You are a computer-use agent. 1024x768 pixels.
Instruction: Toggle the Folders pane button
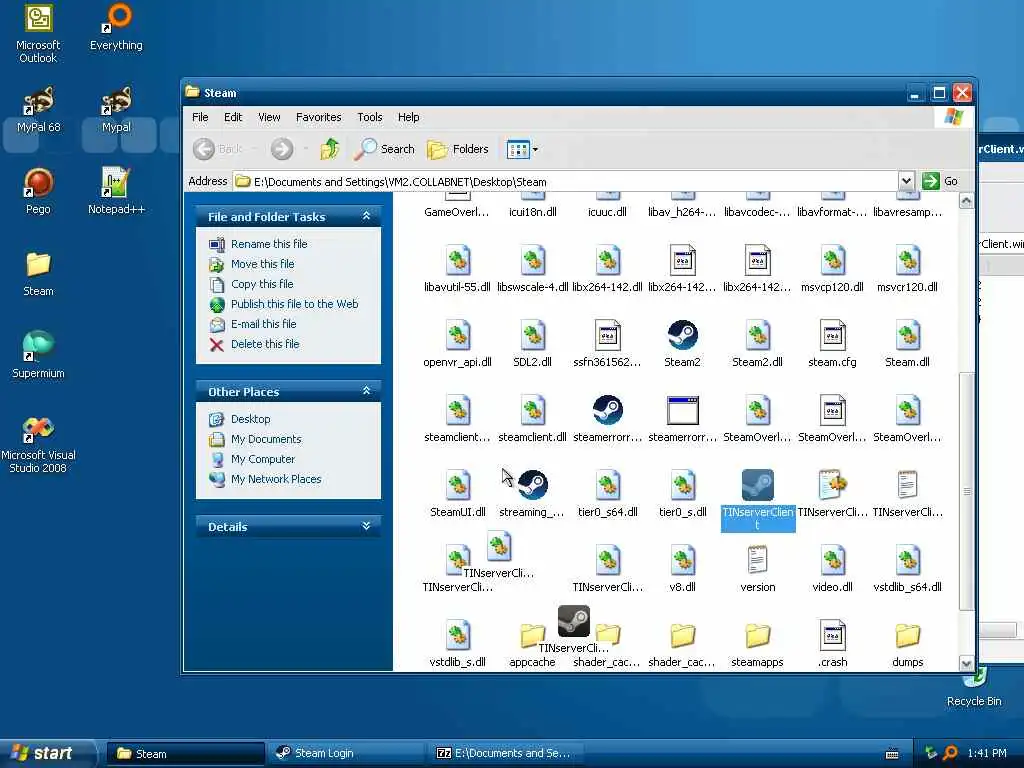coord(457,149)
